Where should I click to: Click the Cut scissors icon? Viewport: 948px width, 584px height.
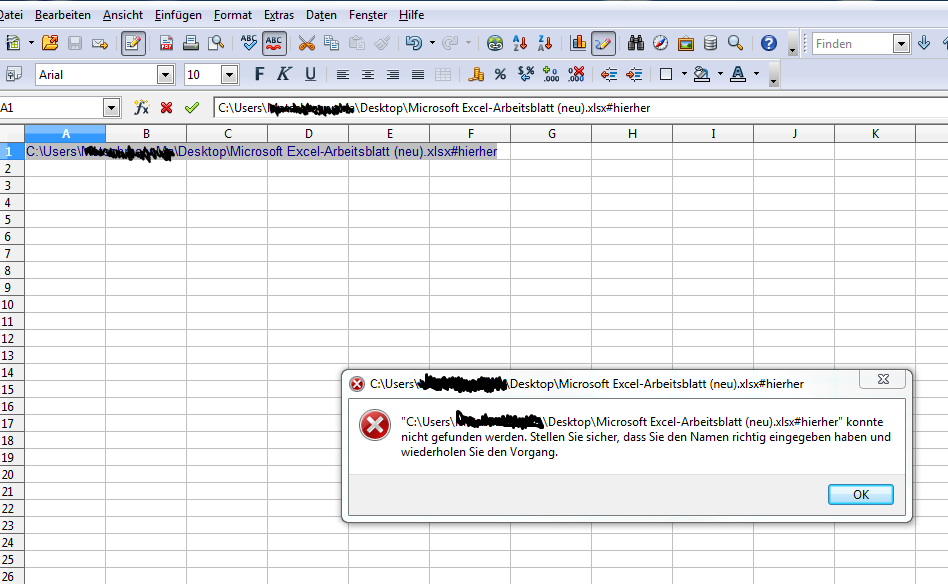pyautogui.click(x=307, y=43)
